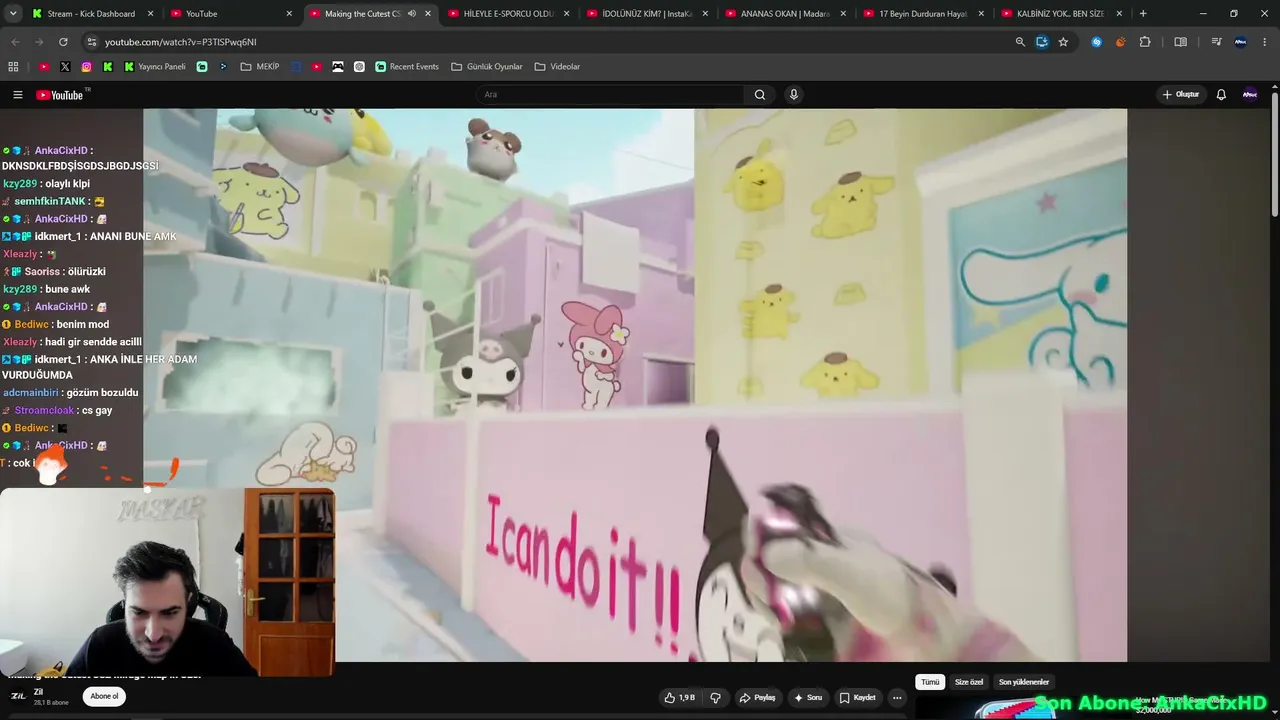
Task: Click the Kaydet save button
Action: click(x=857, y=698)
